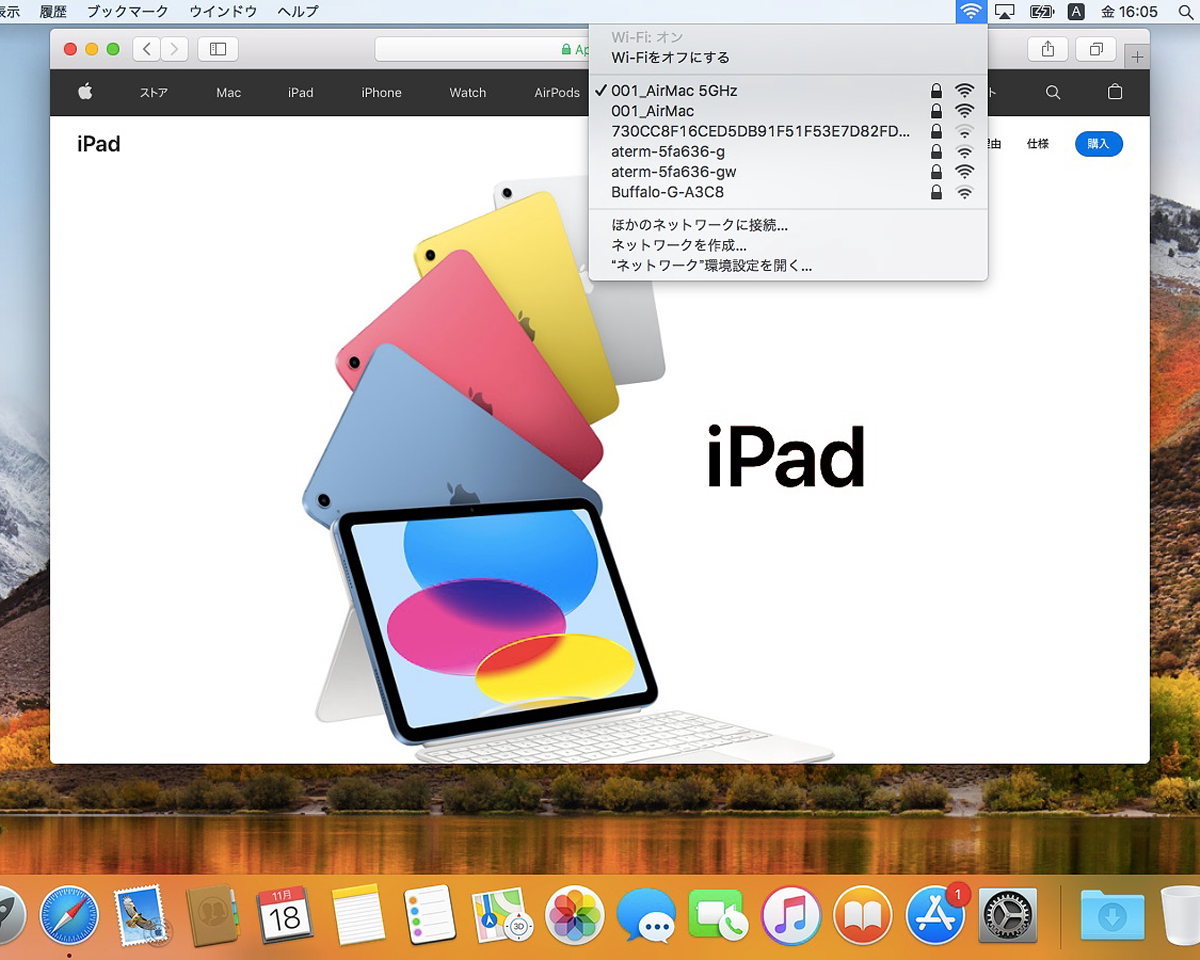
Task: Go forward in Safari
Action: tap(174, 49)
